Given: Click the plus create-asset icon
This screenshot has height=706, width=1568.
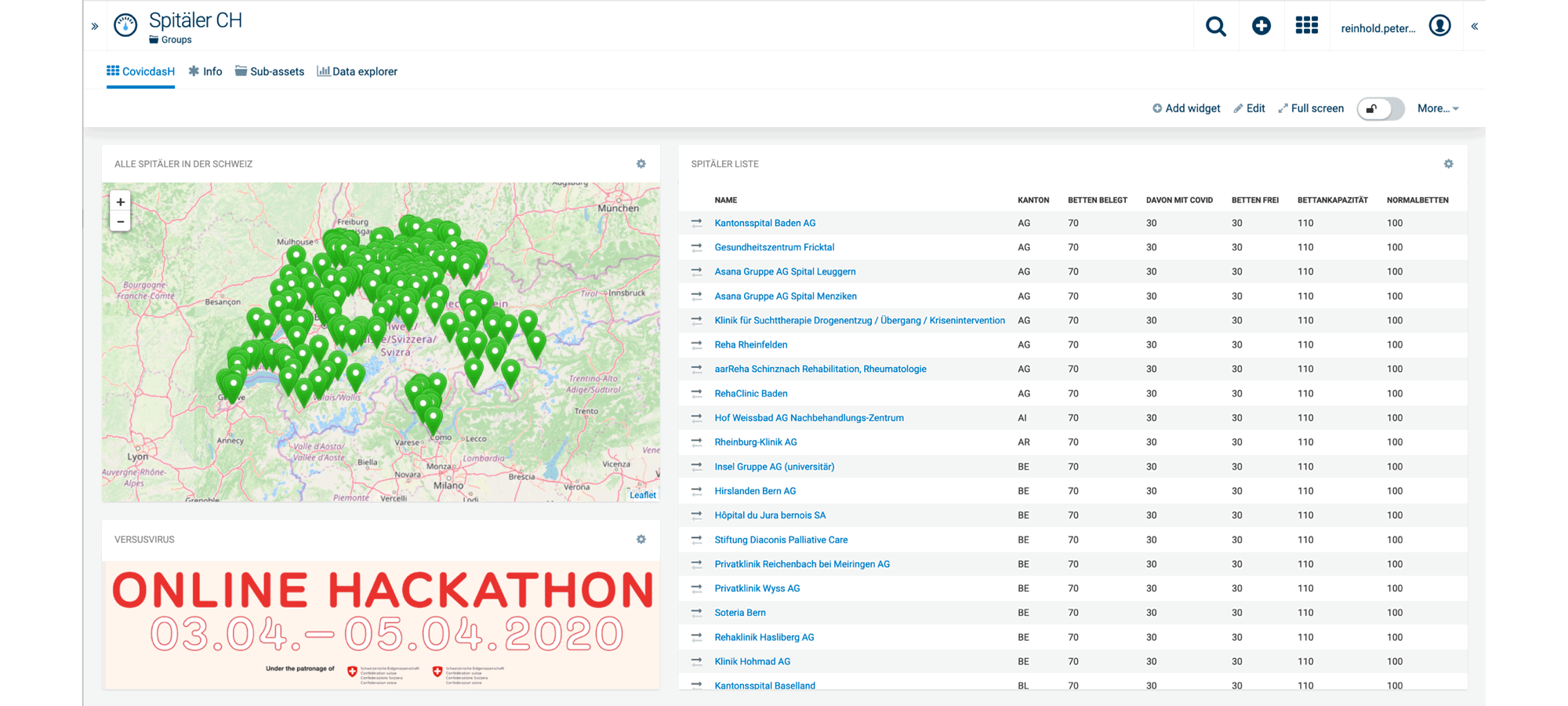Looking at the screenshot, I should [x=1261, y=26].
